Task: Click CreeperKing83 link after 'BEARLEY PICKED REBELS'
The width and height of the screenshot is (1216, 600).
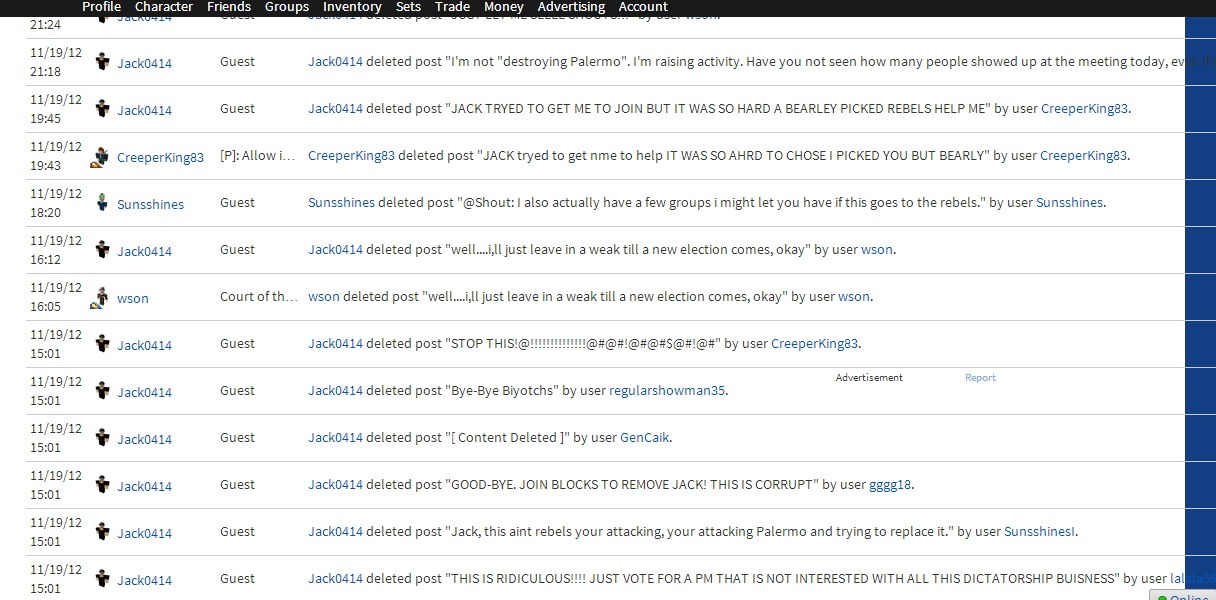Action: (x=1085, y=108)
